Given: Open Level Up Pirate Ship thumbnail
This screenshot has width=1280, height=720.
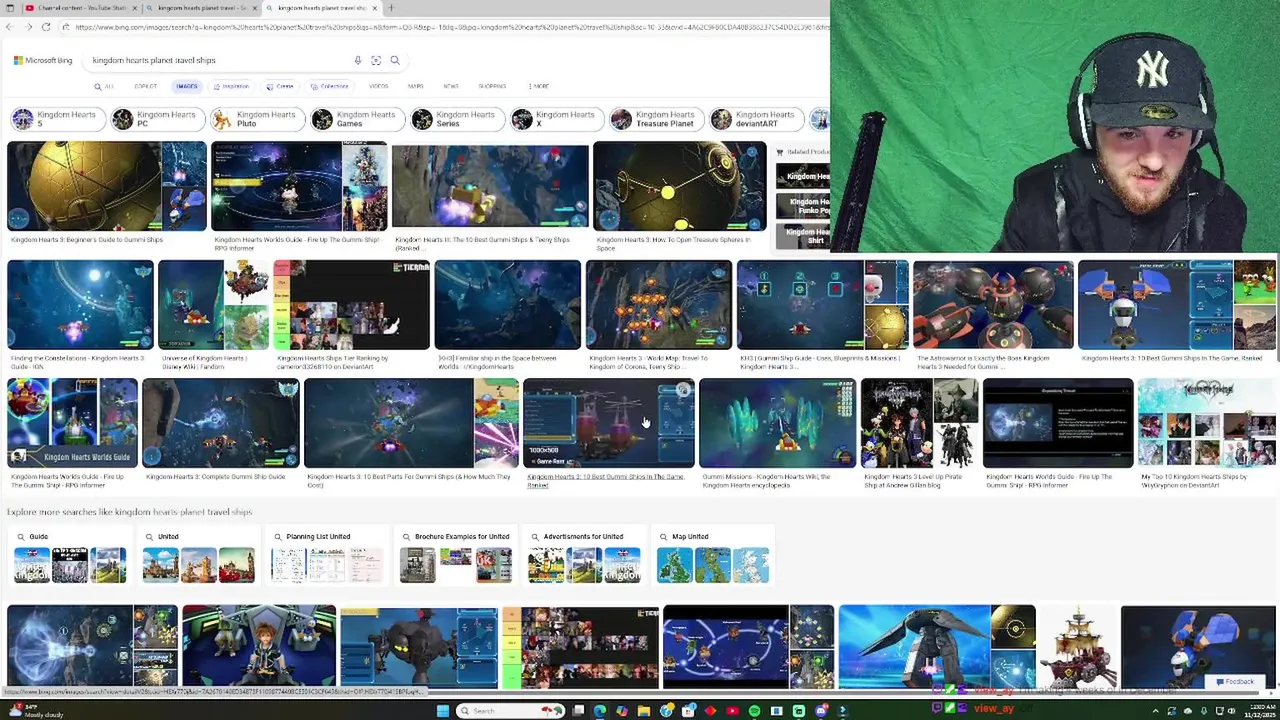Looking at the screenshot, I should pyautogui.click(x=918, y=423).
